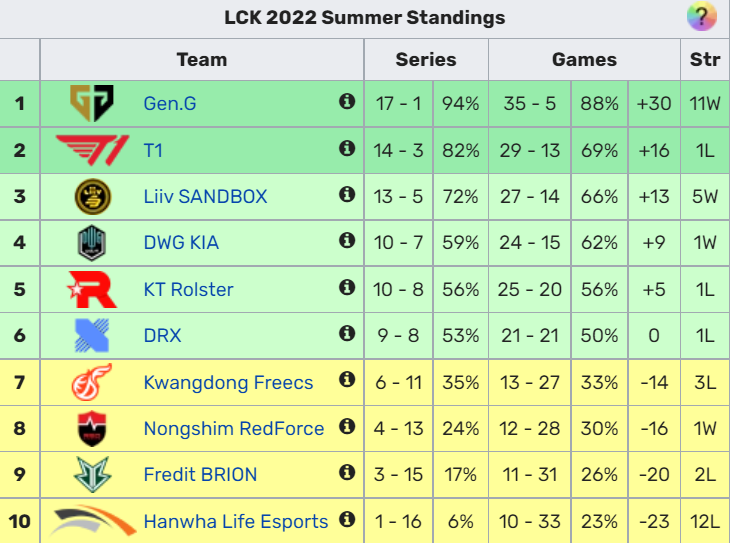Click the Kwangdong Freecs logo icon
Viewport: 730px width, 543px height.
(92, 383)
